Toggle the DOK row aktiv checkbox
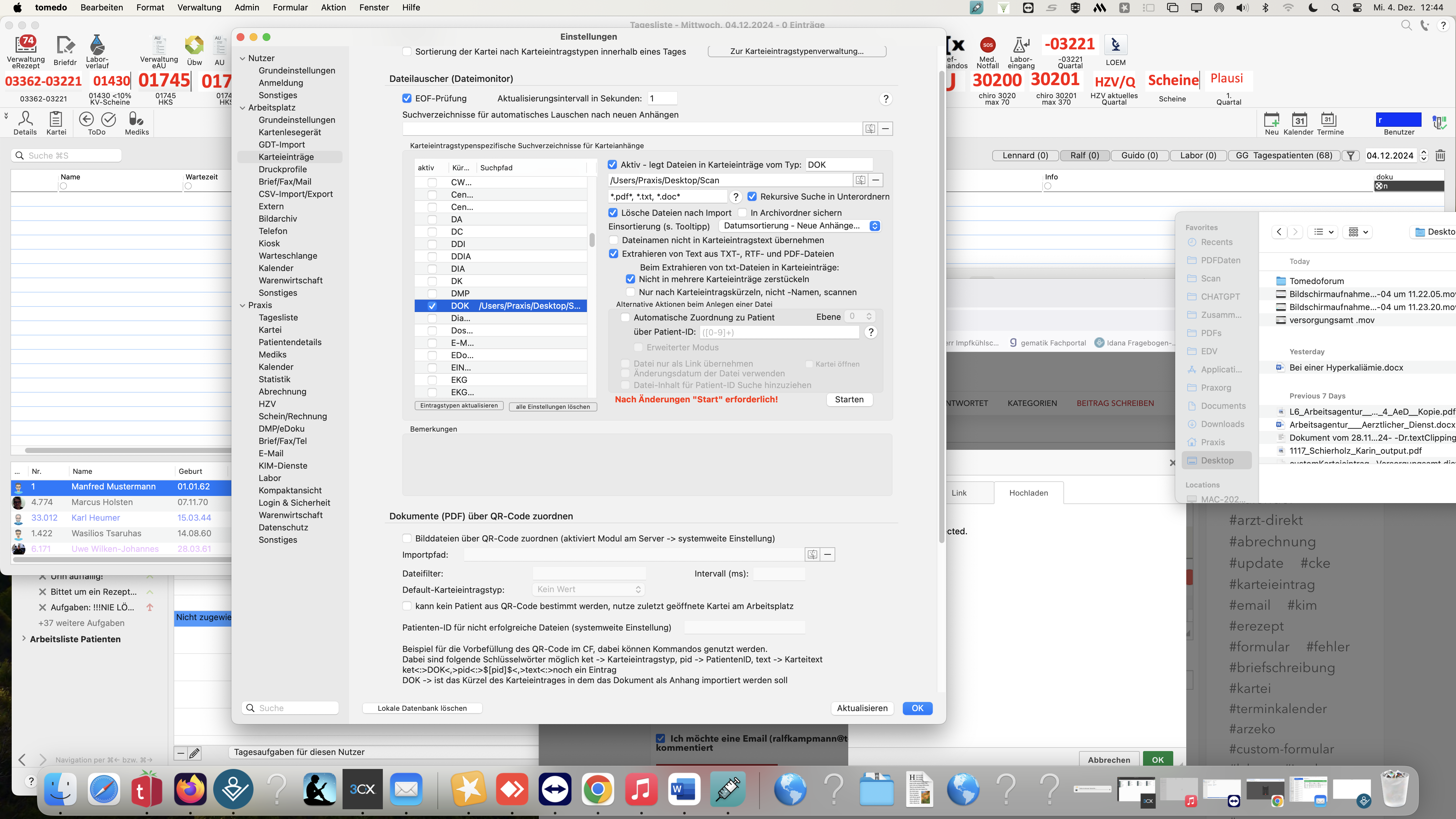The height and width of the screenshot is (819, 1456). (x=432, y=306)
